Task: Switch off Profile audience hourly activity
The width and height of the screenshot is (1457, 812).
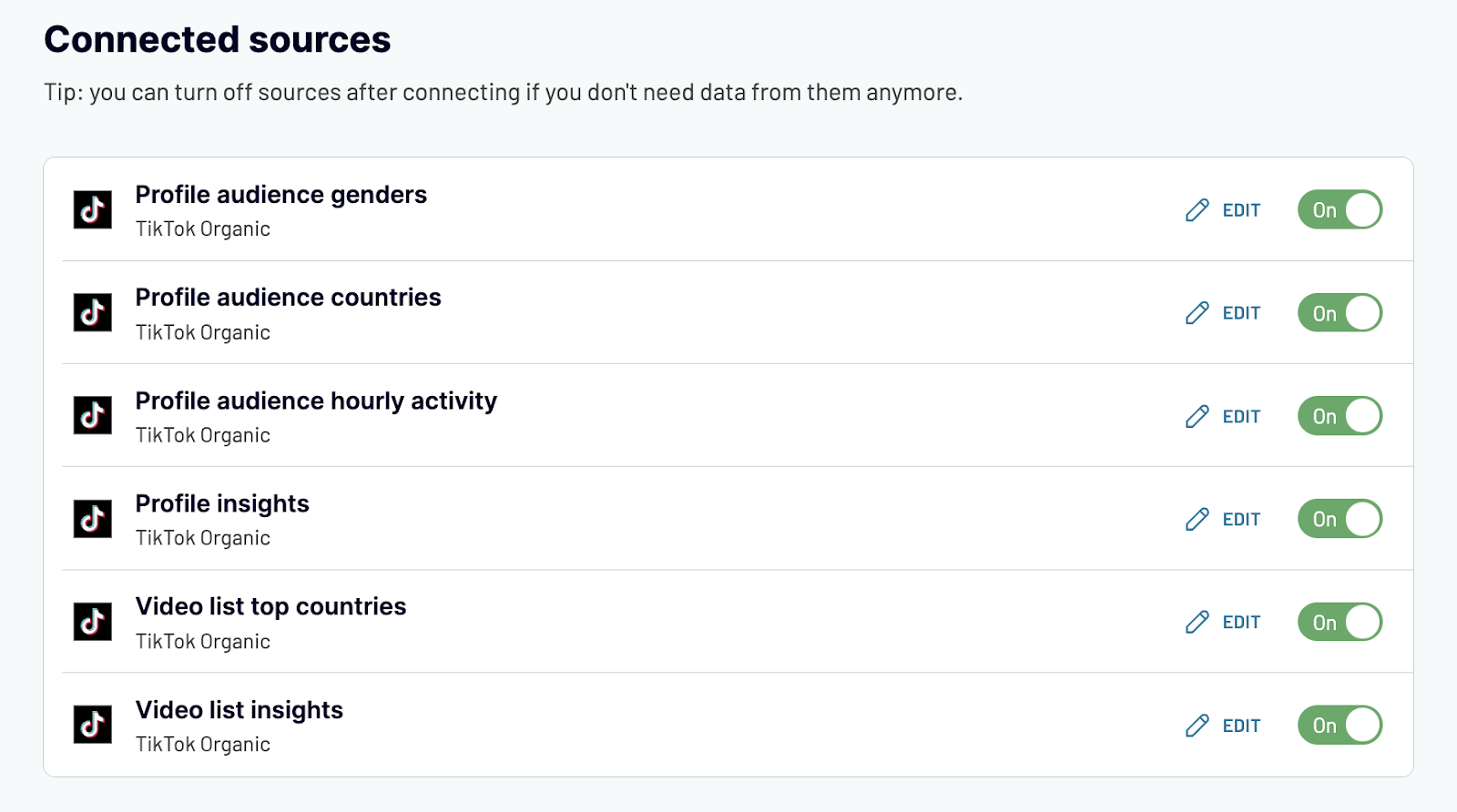Action: pos(1340,416)
